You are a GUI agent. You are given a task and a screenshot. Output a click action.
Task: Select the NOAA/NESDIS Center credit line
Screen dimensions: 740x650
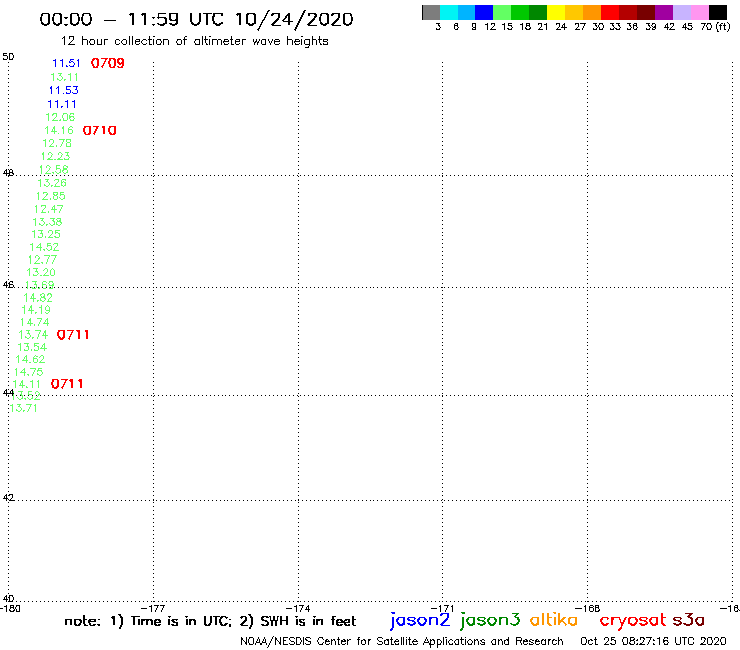[x=402, y=642]
